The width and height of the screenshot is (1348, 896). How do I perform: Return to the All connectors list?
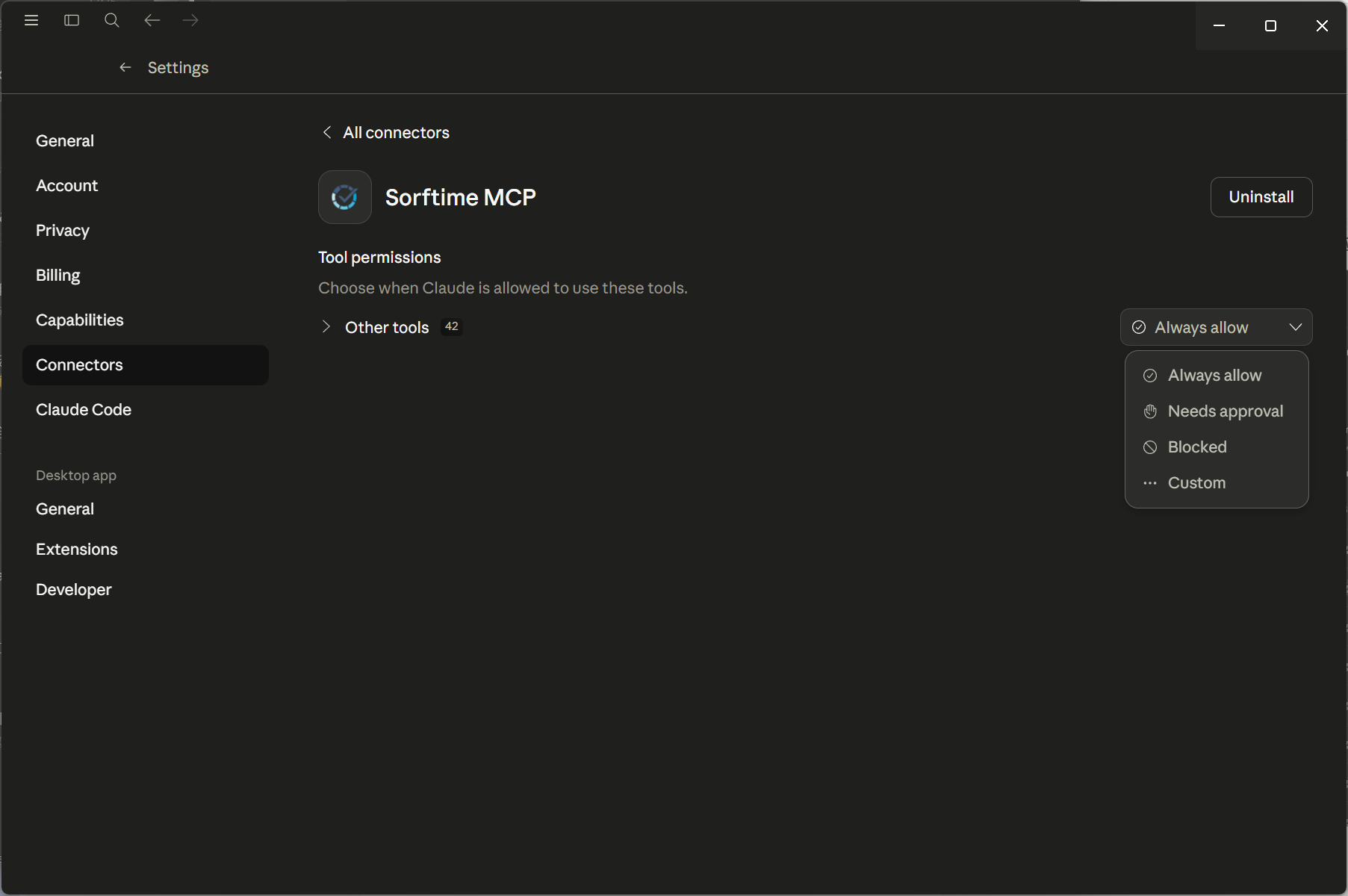click(396, 133)
